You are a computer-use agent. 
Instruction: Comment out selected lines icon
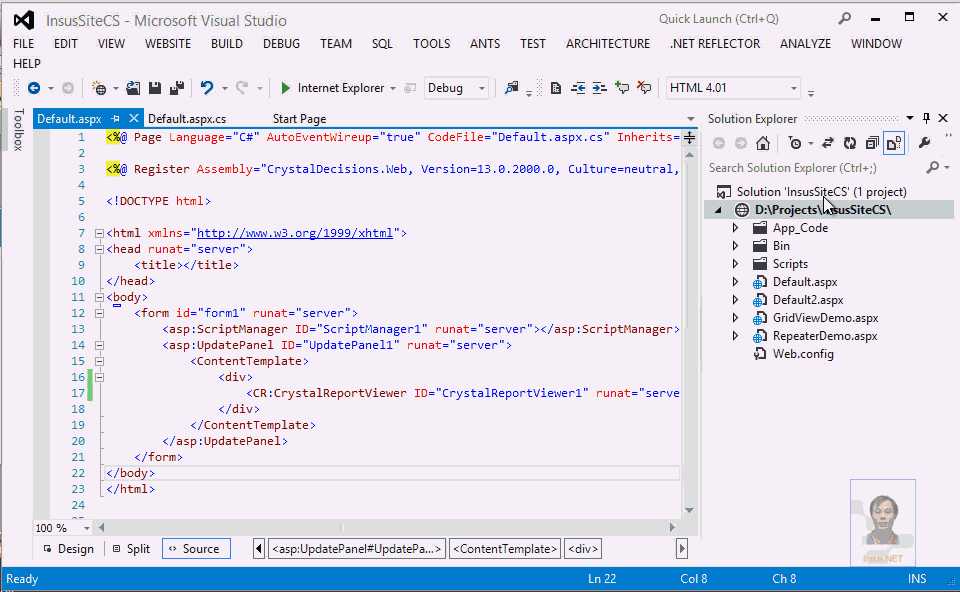(x=622, y=88)
